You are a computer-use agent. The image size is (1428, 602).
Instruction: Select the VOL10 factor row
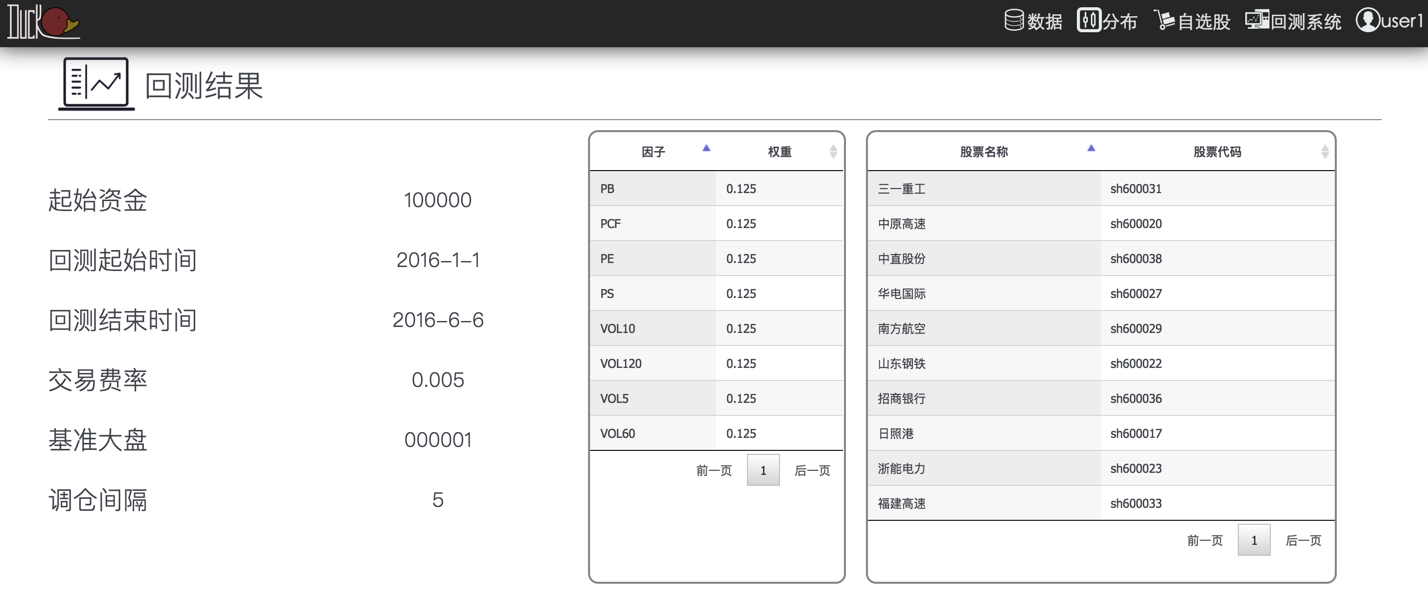pyautogui.click(x=717, y=328)
